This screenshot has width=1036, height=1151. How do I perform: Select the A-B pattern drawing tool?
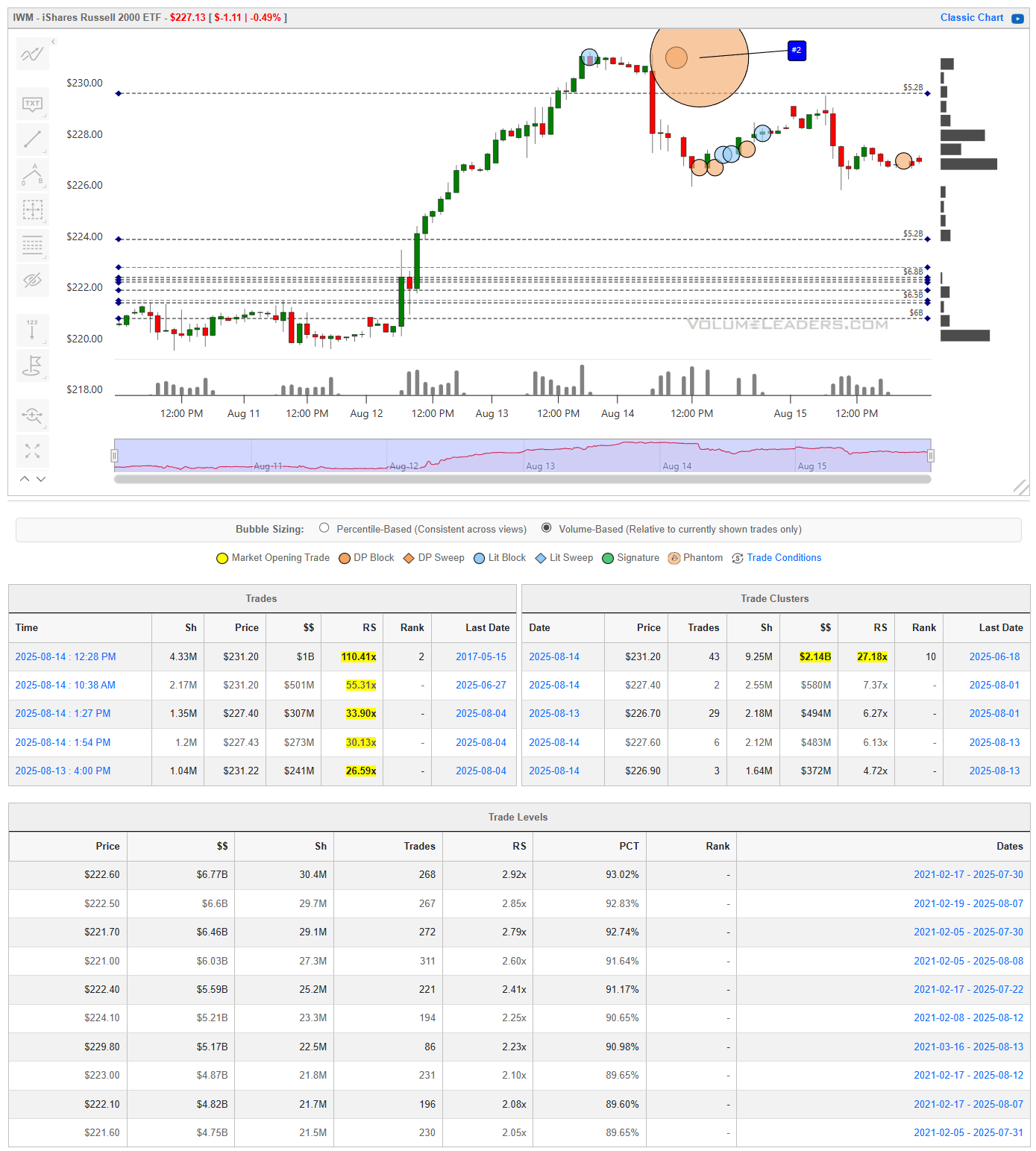(32, 175)
